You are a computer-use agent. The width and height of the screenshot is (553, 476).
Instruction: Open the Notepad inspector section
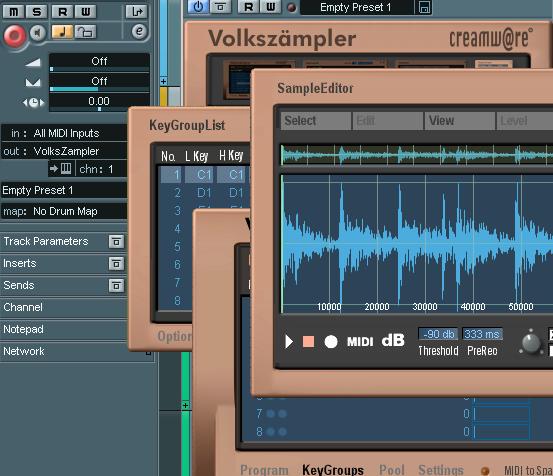tap(64, 329)
